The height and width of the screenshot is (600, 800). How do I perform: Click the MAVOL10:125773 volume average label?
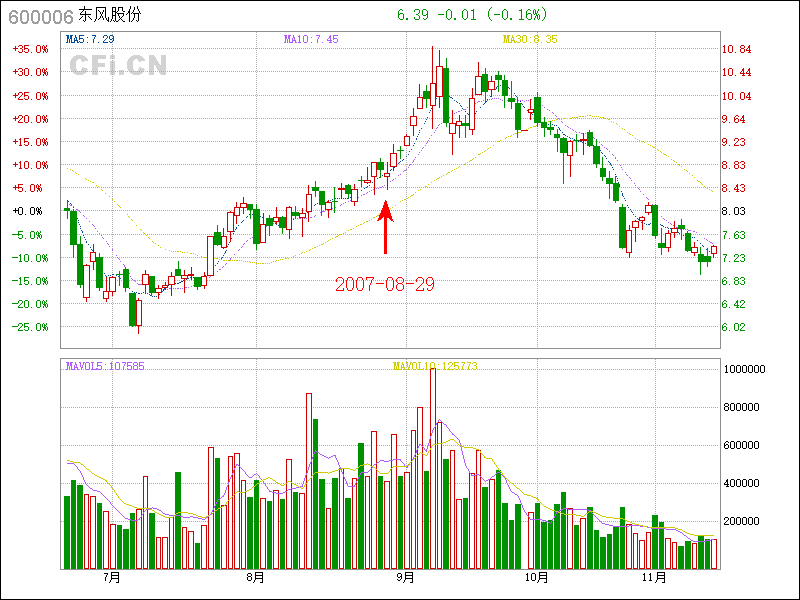(435, 366)
